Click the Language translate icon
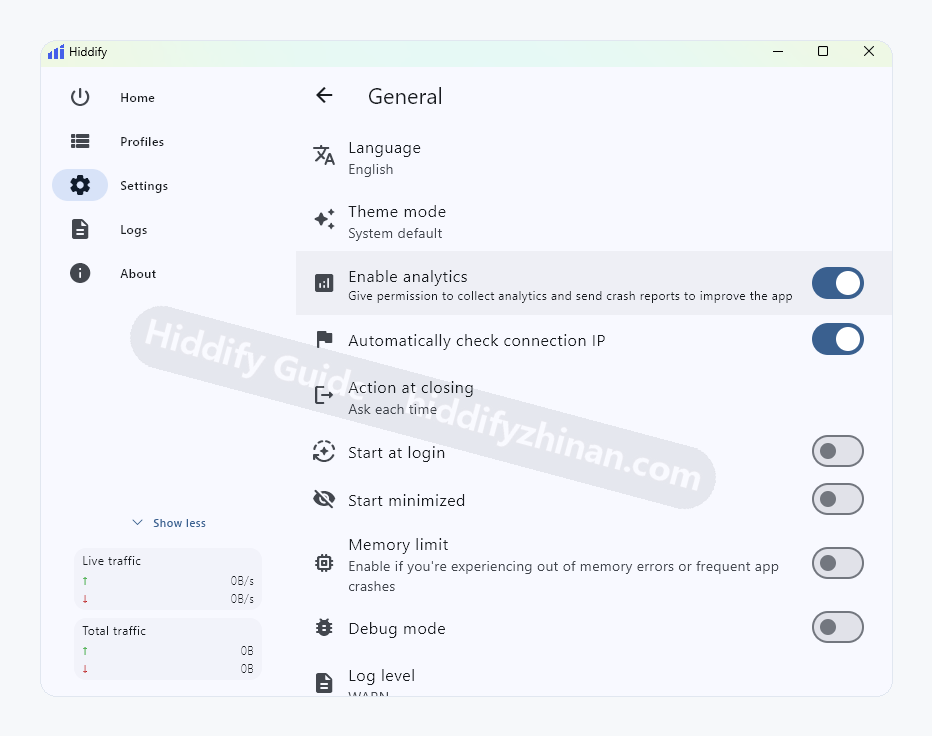Viewport: 932px width, 736px height. 324,155
